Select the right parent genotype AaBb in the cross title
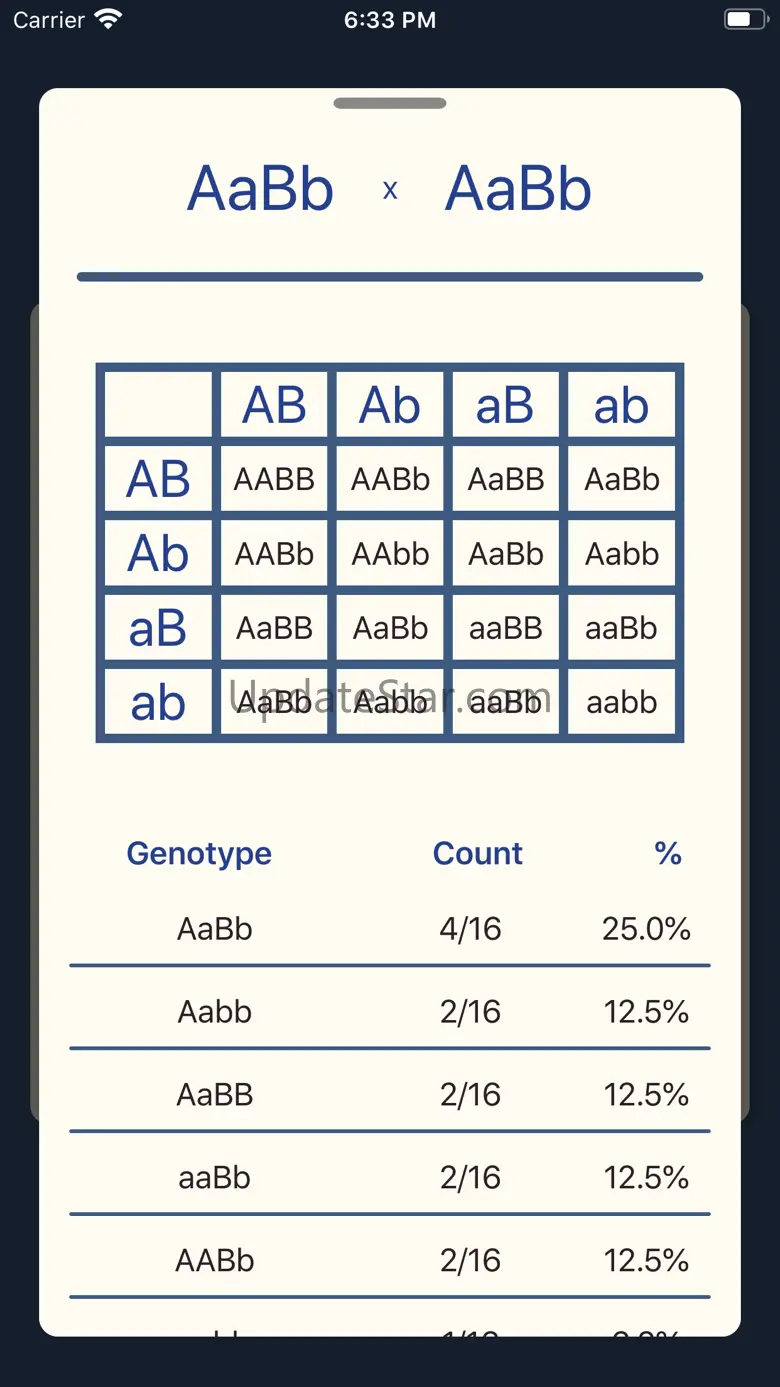780x1387 pixels. point(518,189)
